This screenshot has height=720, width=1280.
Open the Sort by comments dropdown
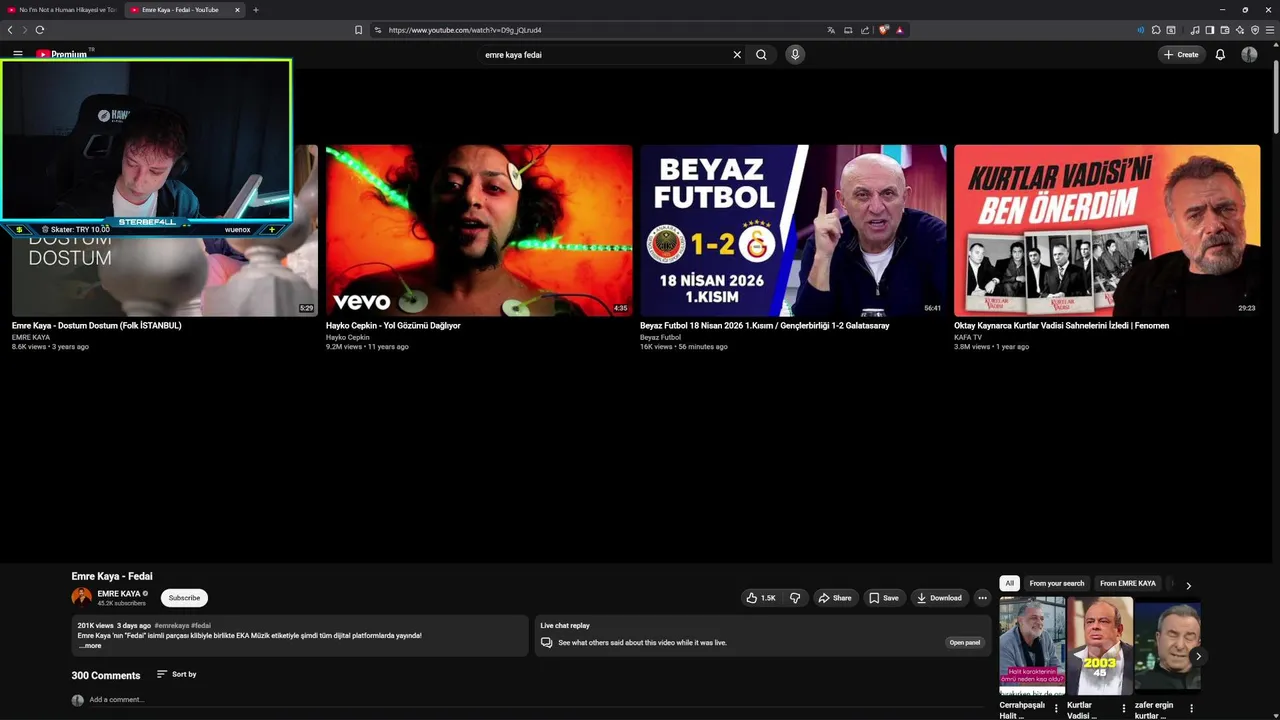pos(177,675)
